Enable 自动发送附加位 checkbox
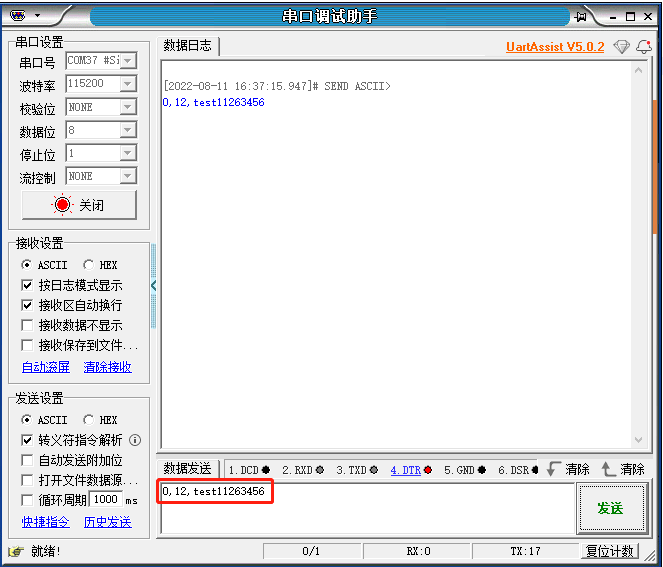This screenshot has height=567, width=663. [x=27, y=460]
